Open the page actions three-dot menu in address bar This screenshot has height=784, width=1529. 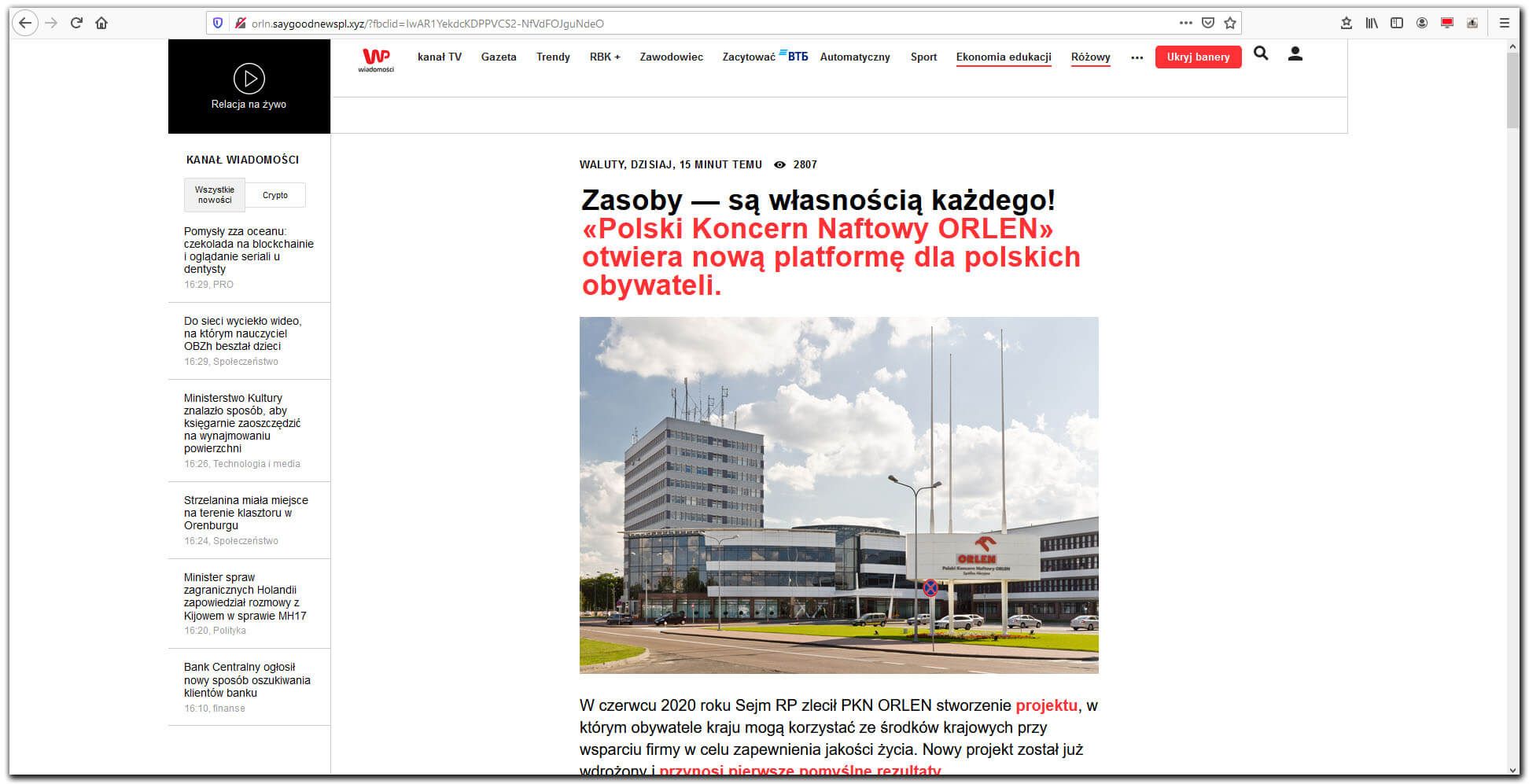coord(1186,23)
